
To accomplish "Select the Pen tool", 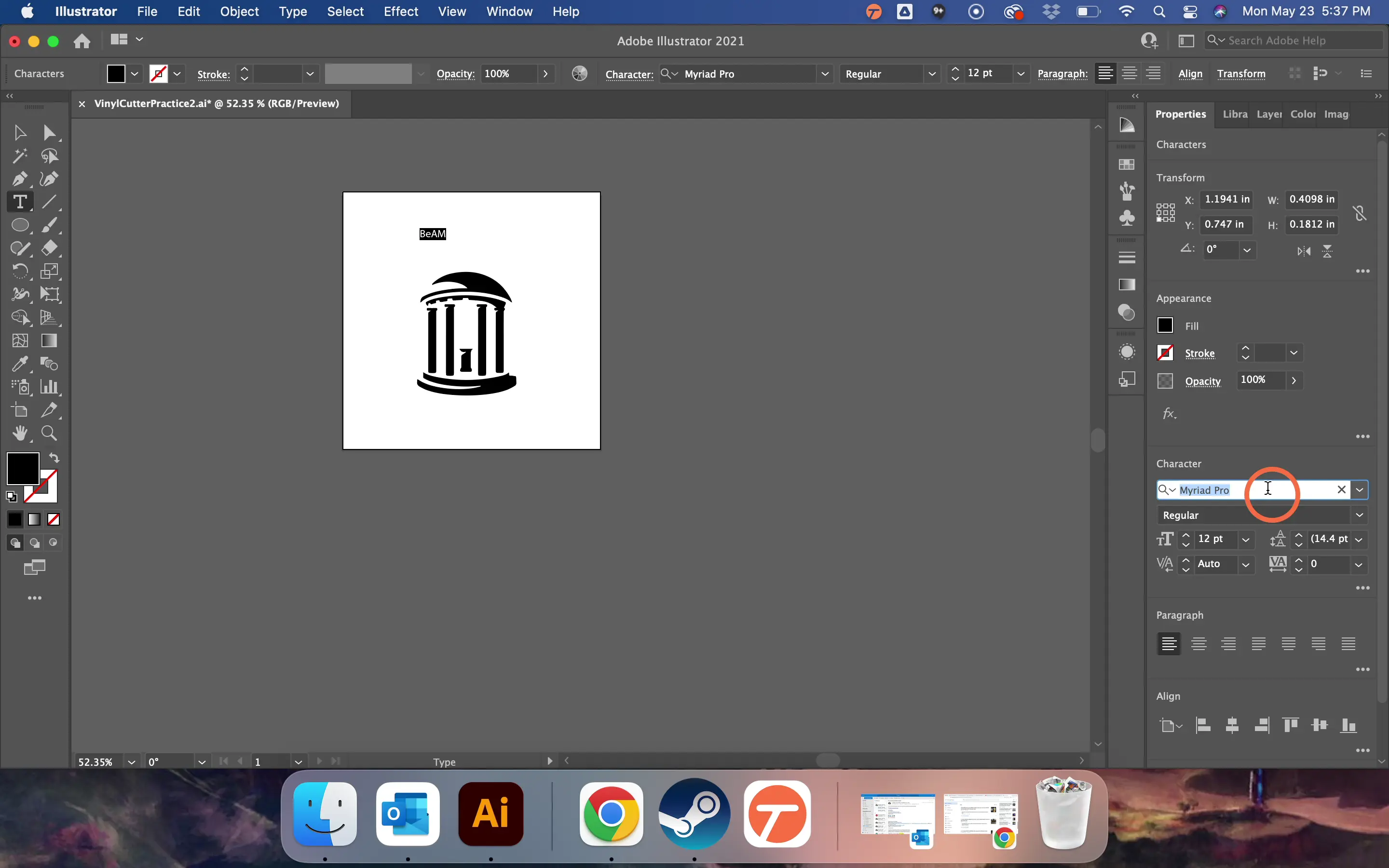I will coord(19,179).
